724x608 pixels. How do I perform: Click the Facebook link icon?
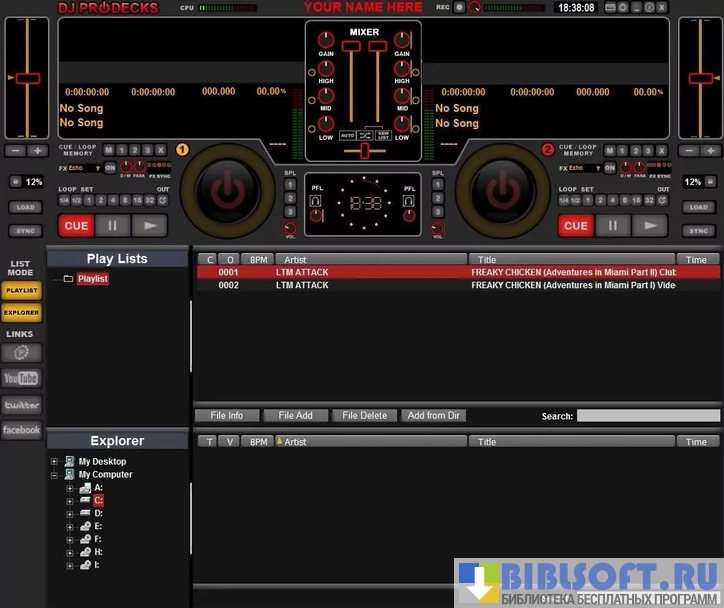pos(21,431)
